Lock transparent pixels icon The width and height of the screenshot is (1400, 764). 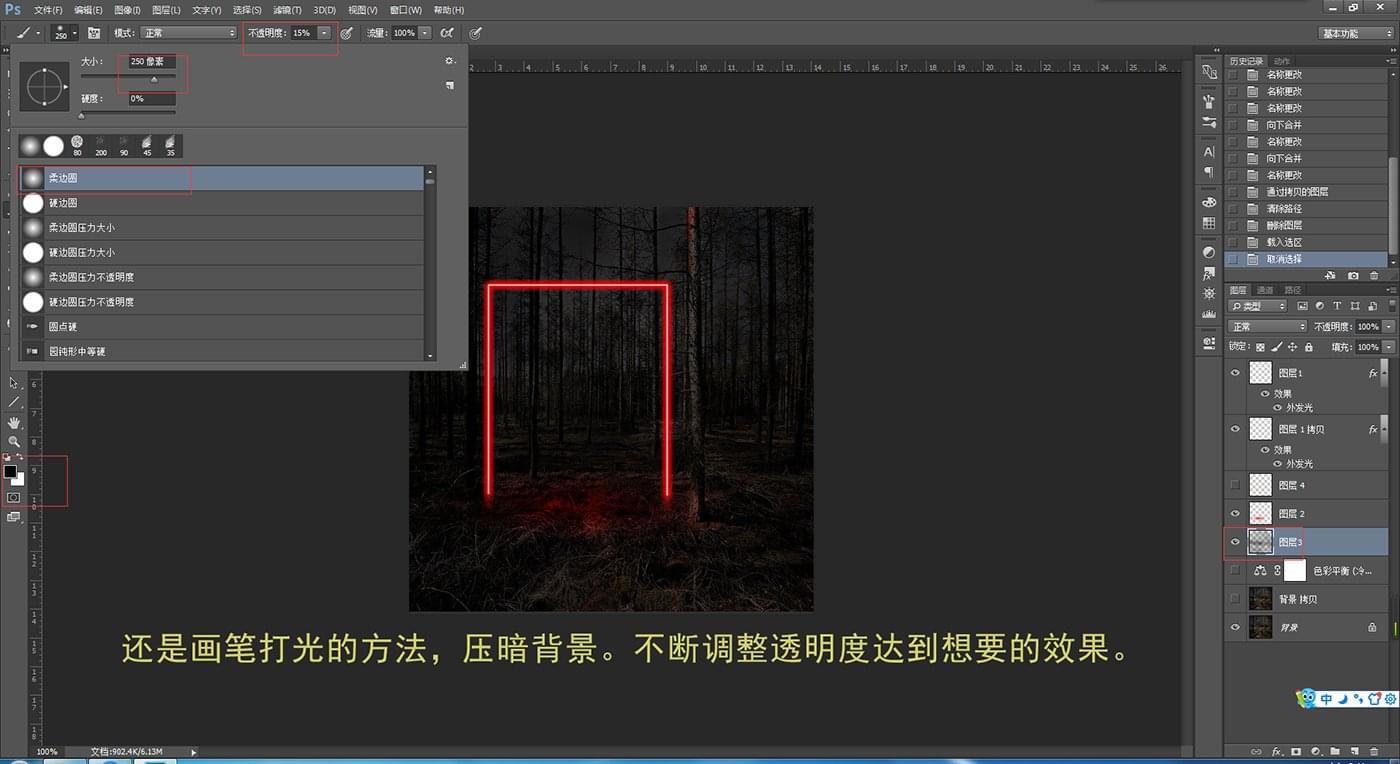click(x=1260, y=347)
